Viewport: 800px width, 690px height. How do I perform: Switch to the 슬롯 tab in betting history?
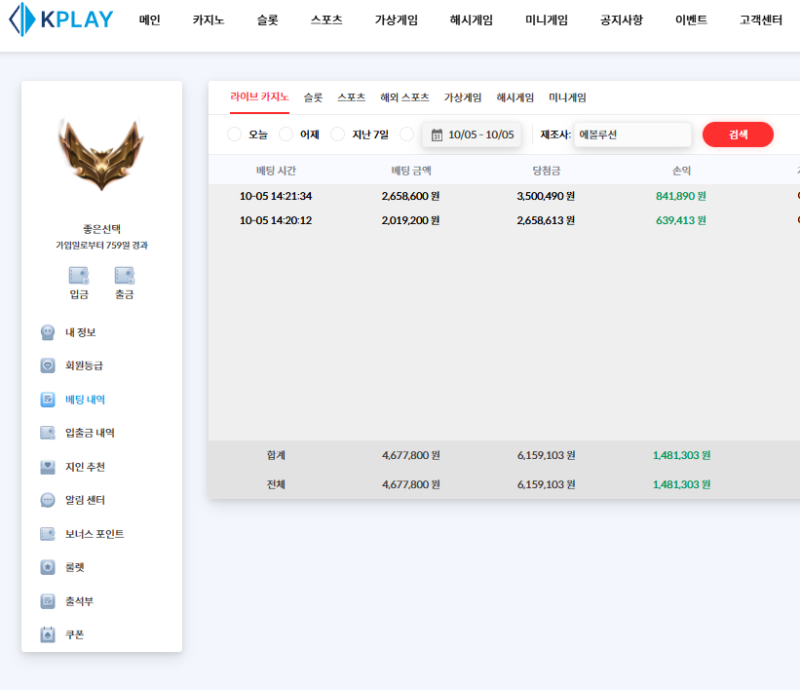coord(313,98)
